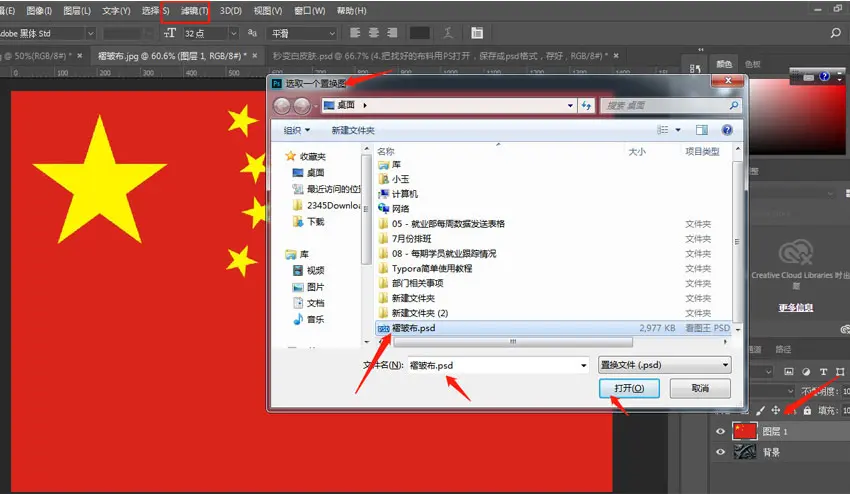The image size is (850, 494).
Task: Click the 新建文件夹 new folder button
Action: 353,130
